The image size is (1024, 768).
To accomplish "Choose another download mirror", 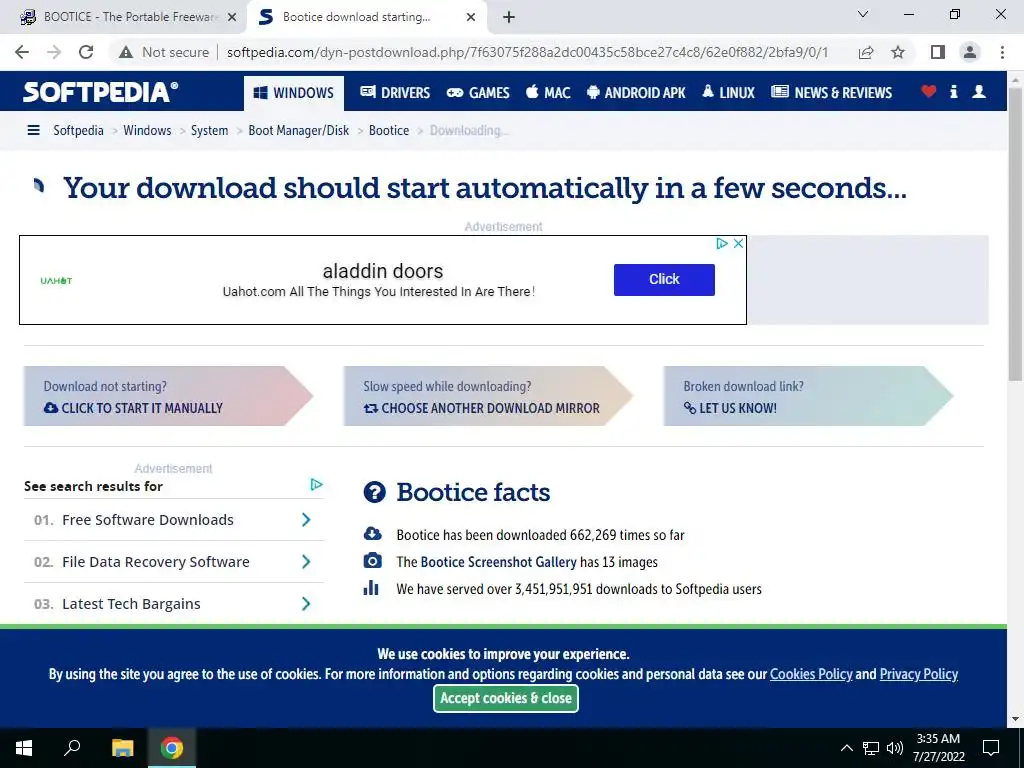I will point(488,396).
